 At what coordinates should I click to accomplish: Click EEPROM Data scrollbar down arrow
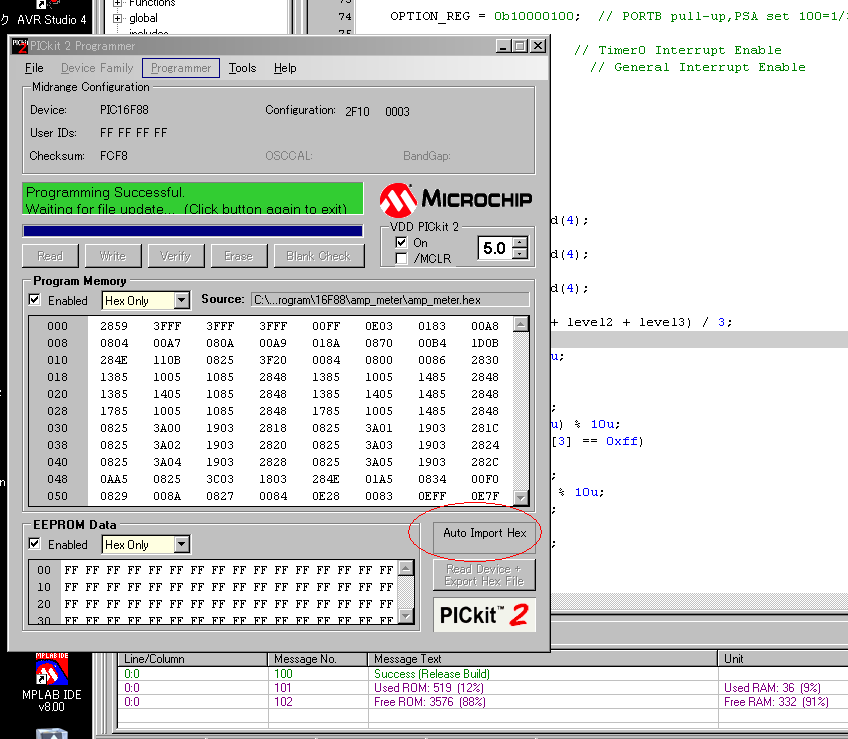406,616
